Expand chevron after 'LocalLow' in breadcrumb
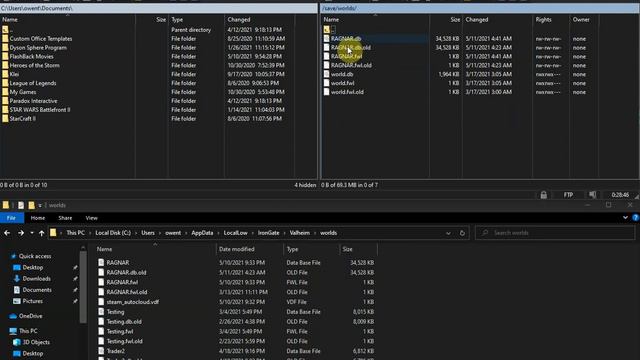Screen dimensions: 640x360 click(x=252, y=233)
